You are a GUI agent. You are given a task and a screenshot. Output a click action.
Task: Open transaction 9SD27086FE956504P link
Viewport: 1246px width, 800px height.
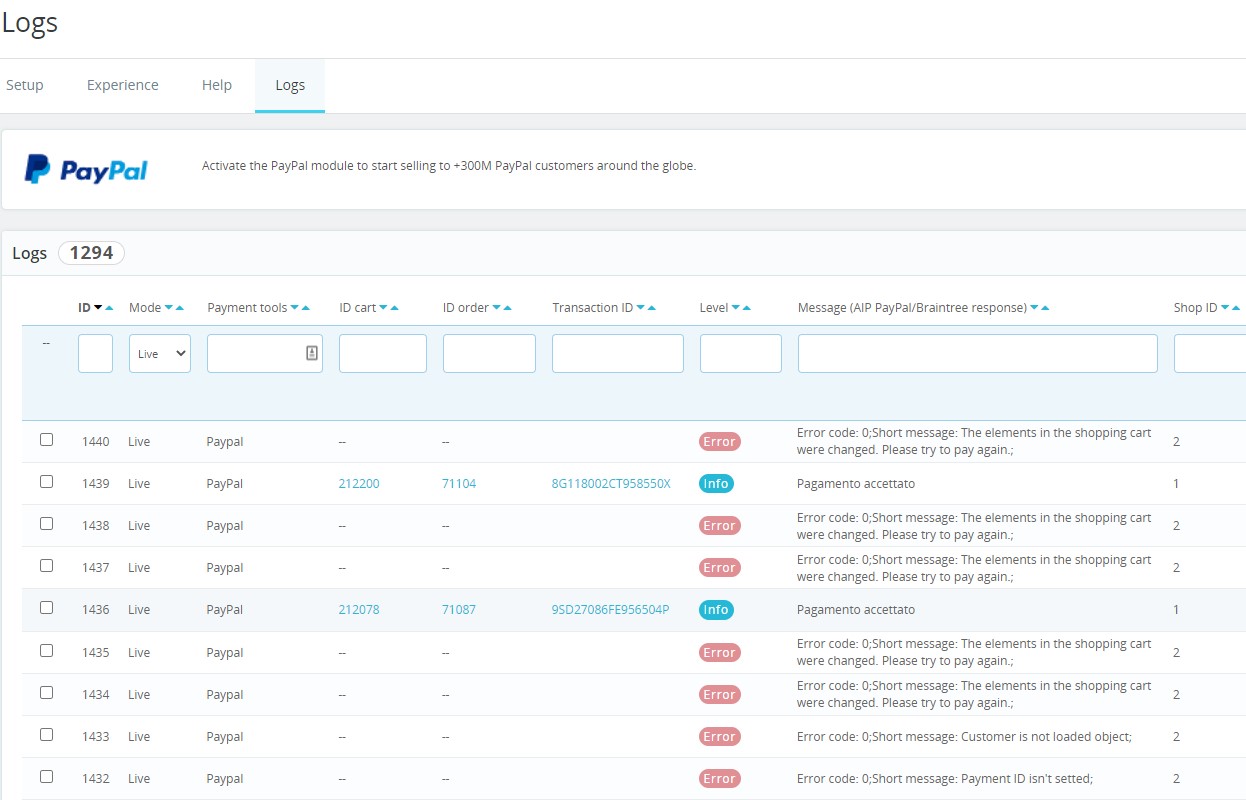610,610
